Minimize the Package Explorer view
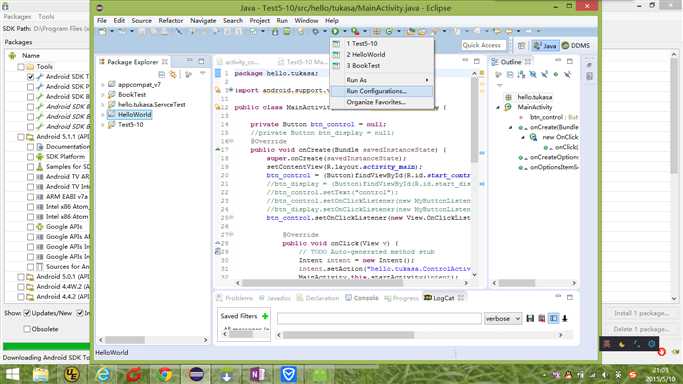The width and height of the screenshot is (683, 384). click(189, 61)
